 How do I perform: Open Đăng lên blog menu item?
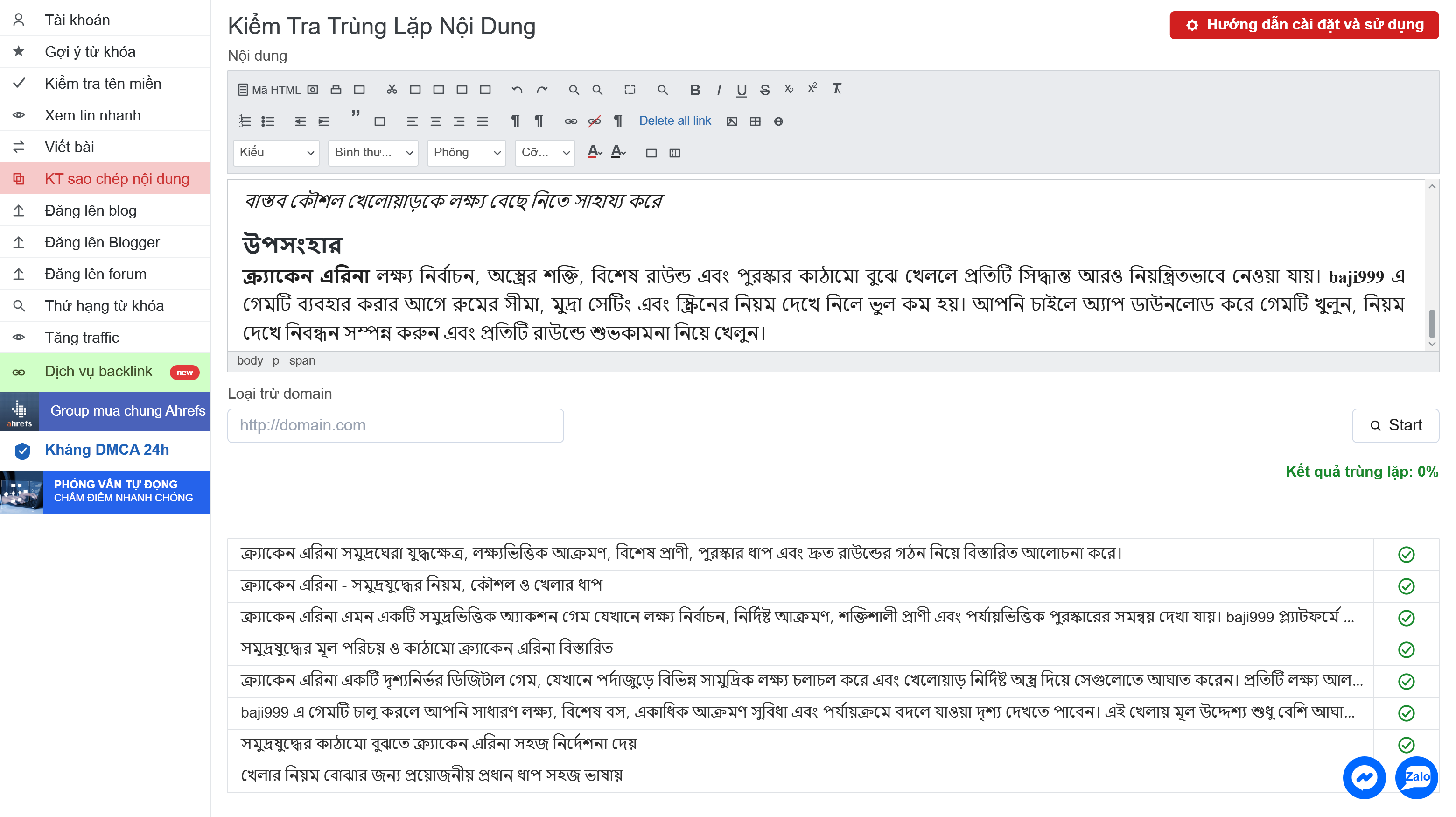105,211
